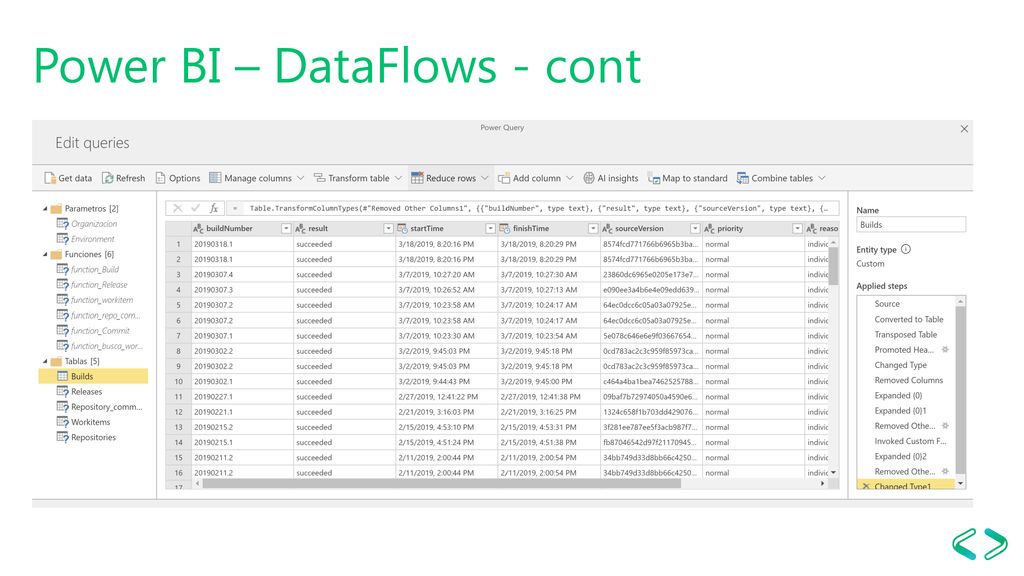Click the vertical scrollbar of data grid

833,264
